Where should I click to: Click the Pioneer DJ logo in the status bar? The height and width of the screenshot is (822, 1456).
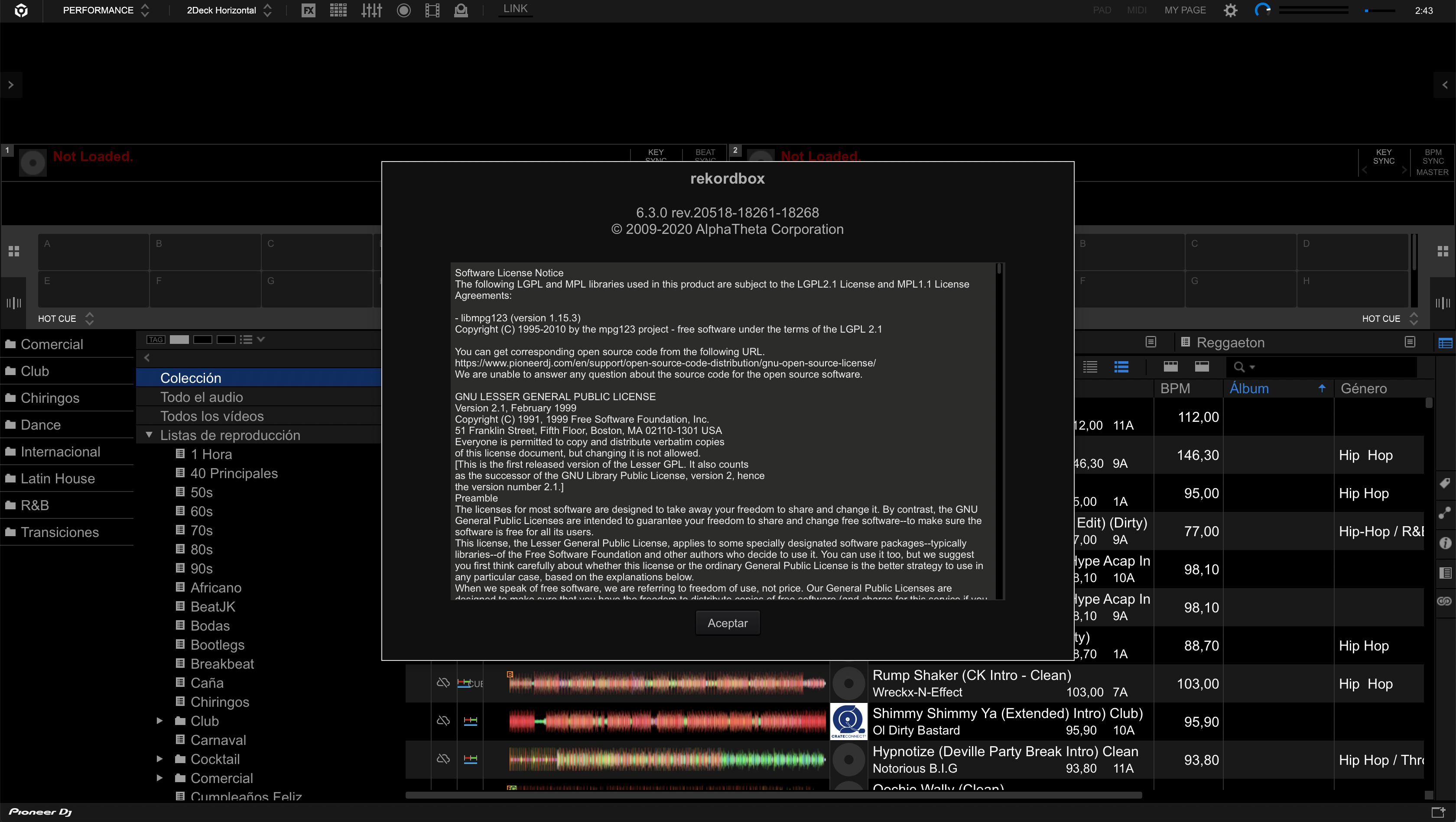(40, 812)
